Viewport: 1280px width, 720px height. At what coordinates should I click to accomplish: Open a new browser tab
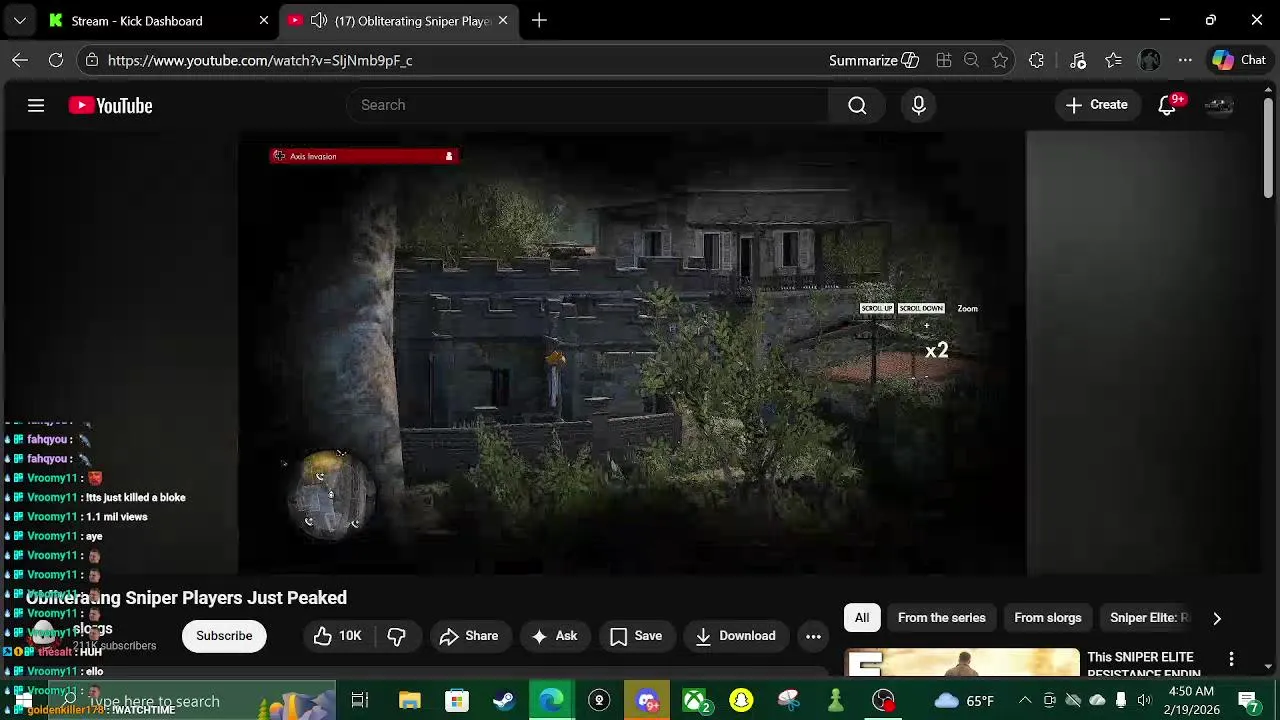[x=539, y=20]
